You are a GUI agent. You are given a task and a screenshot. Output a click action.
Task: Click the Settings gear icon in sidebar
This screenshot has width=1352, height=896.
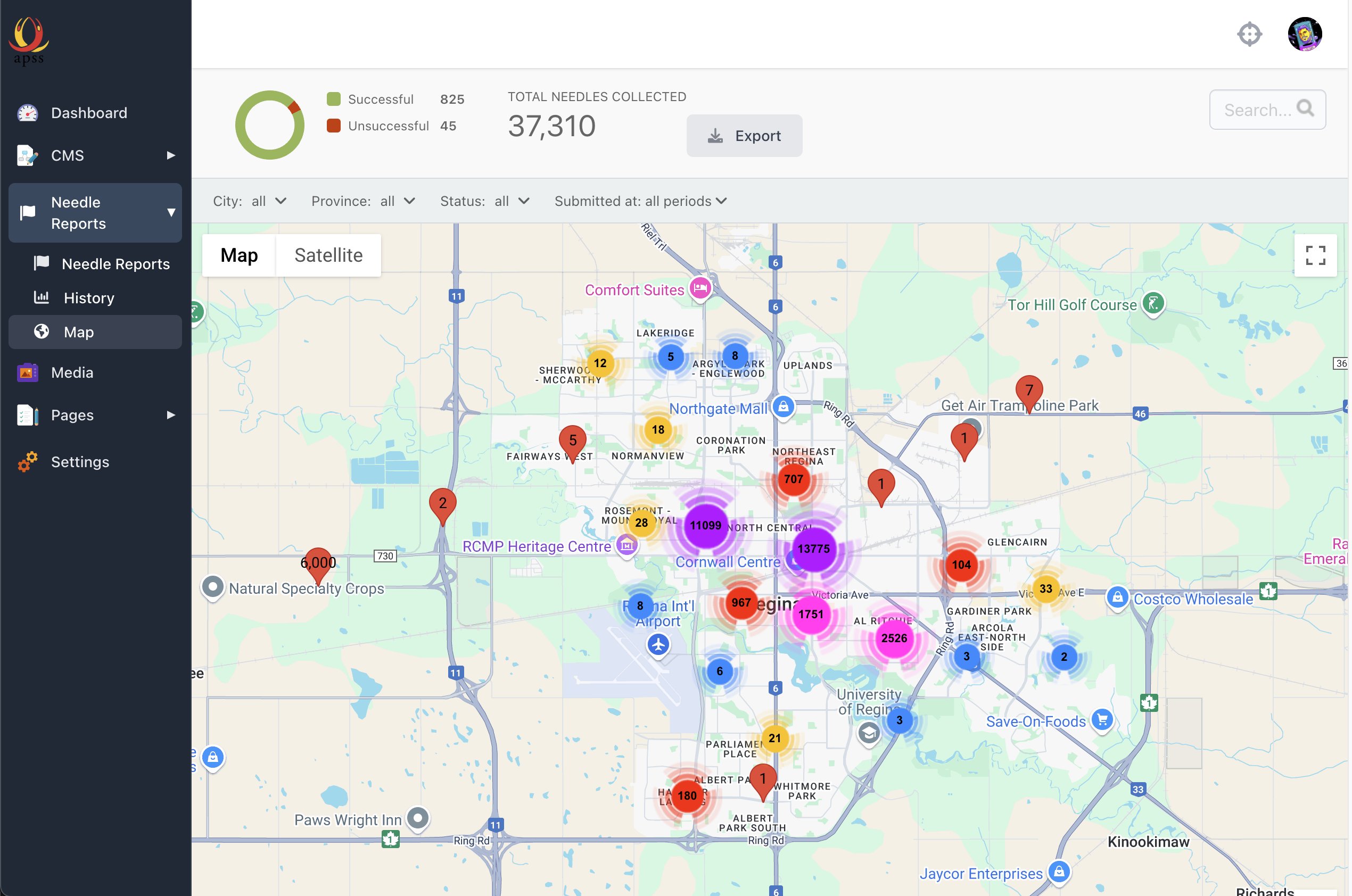pos(26,462)
